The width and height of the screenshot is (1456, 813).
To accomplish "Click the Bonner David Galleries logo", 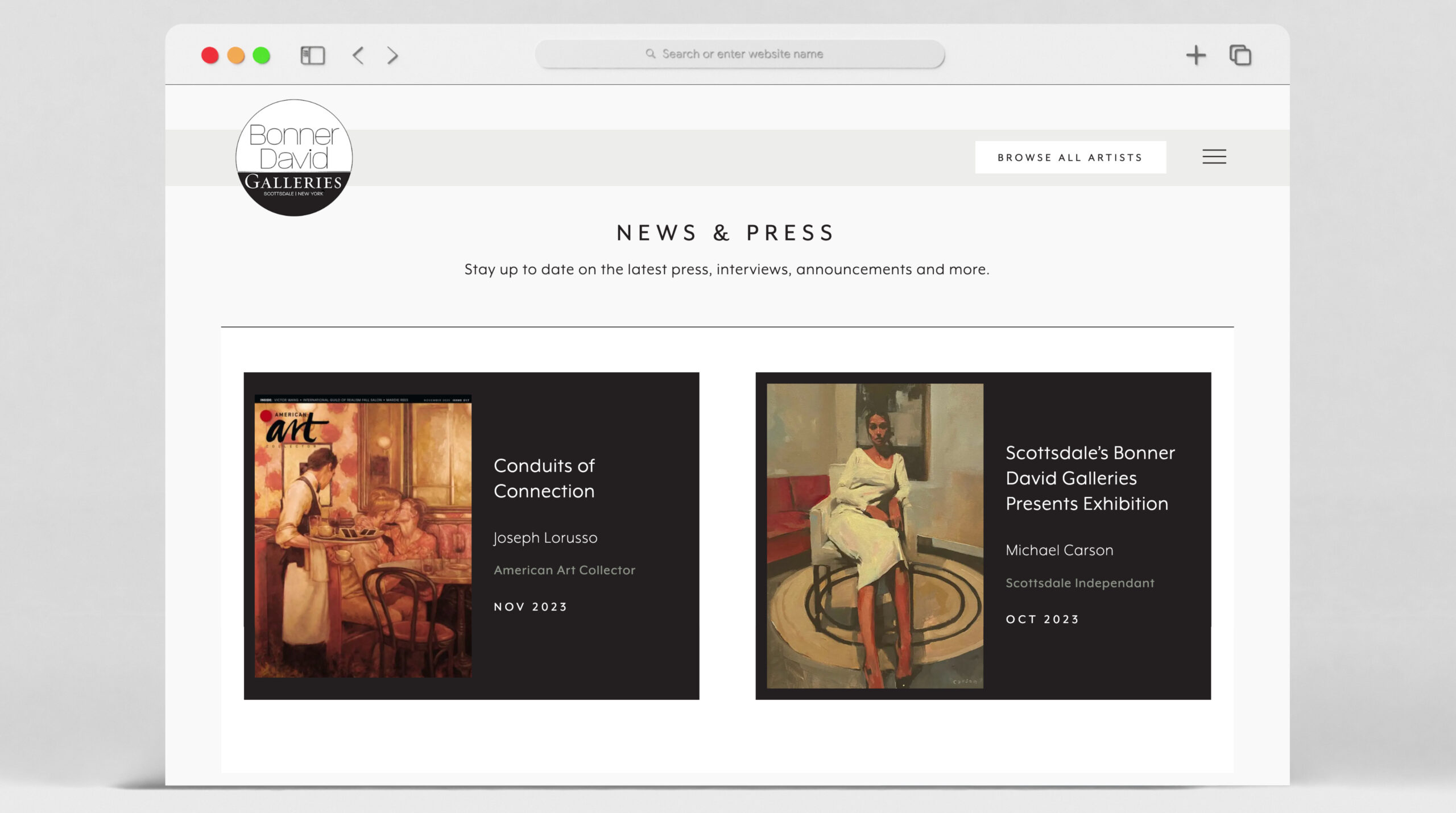I will pos(294,157).
